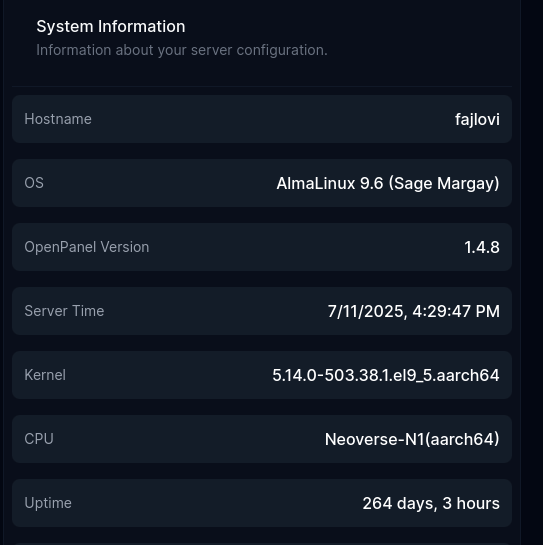Click the Uptime label
Image resolution: width=543 pixels, height=545 pixels.
(x=48, y=503)
